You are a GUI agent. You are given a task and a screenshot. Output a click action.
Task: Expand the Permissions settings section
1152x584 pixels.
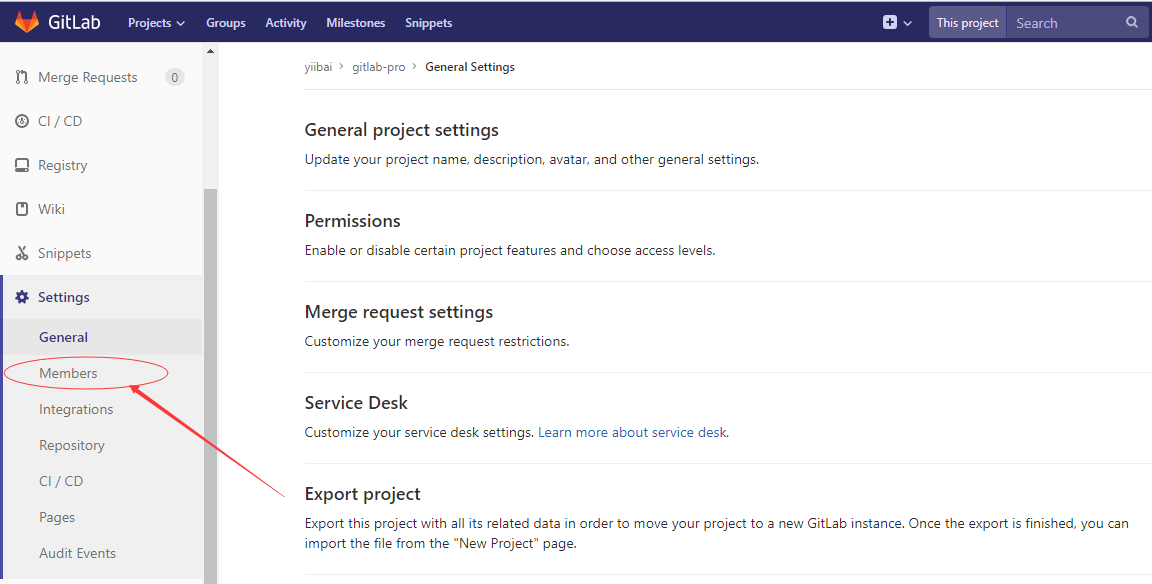(353, 220)
